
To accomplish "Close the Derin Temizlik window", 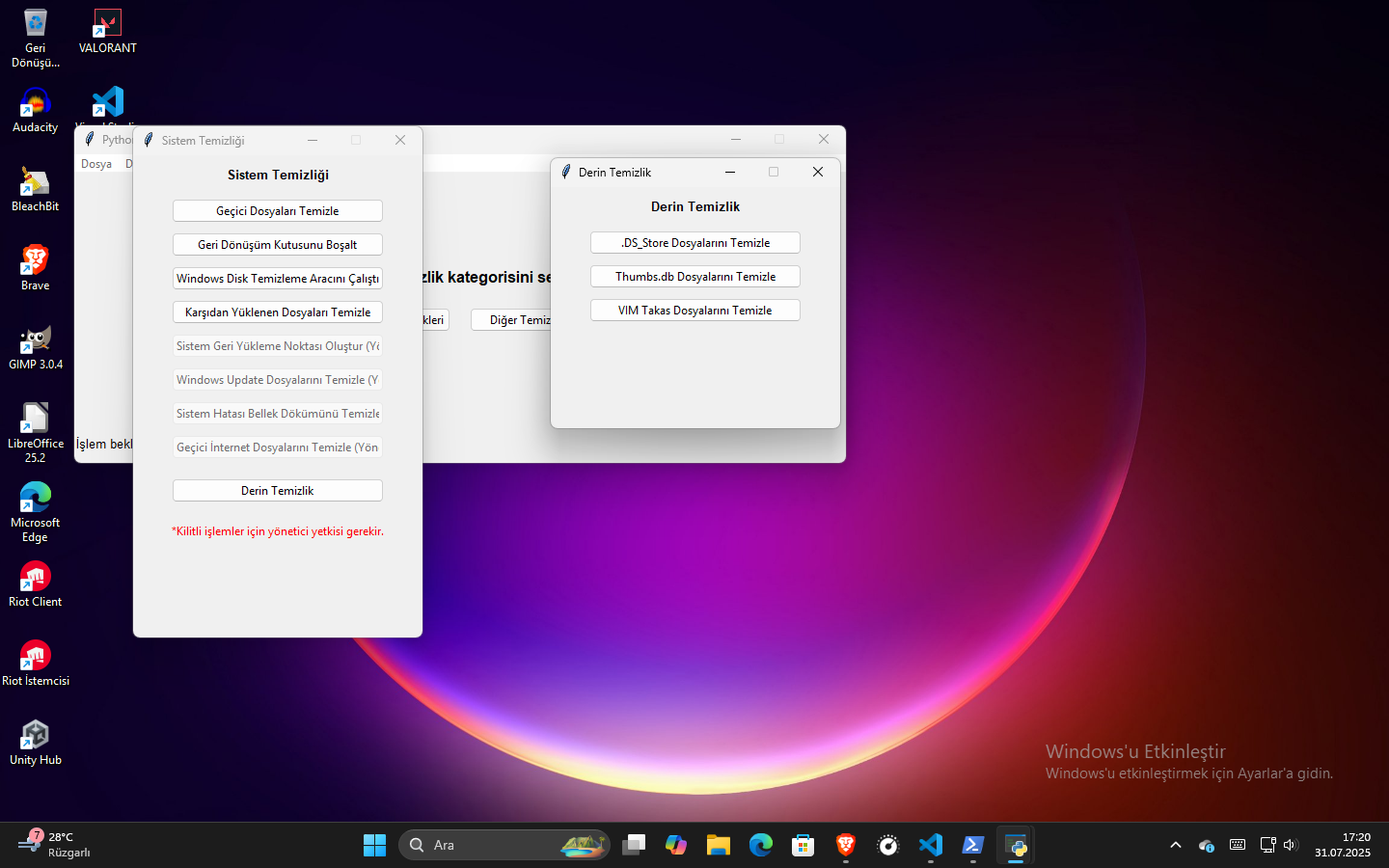I will (x=818, y=172).
